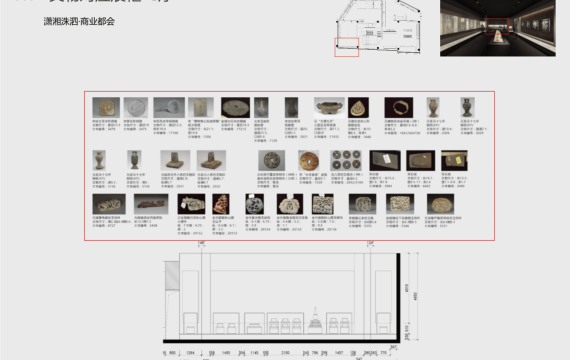
Task: Select the lobed flower-shaped mirror photo
Action: pyautogui.click(x=136, y=107)
